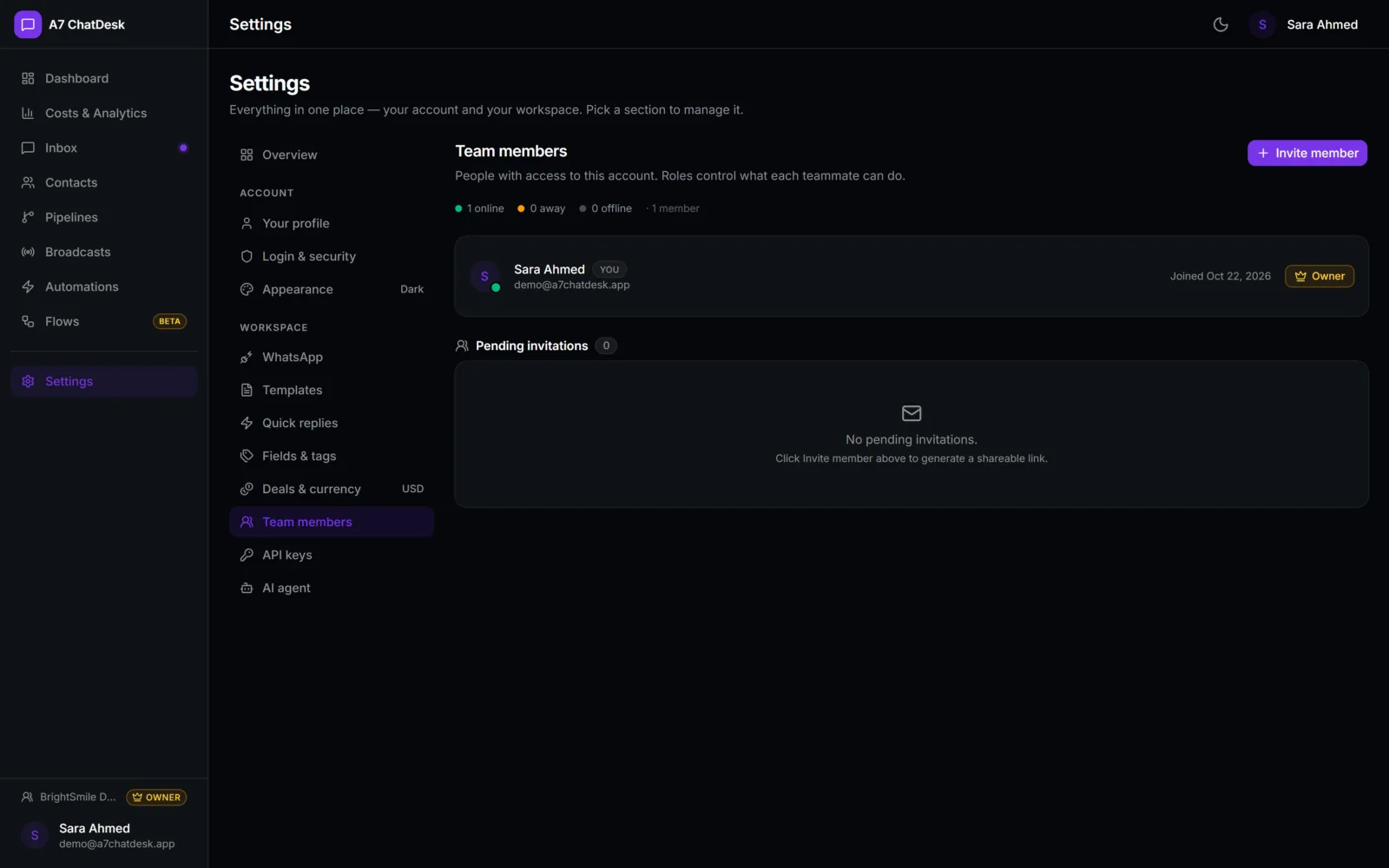The height and width of the screenshot is (868, 1389).
Task: Click the WhatsApp plug icon
Action: point(247,357)
